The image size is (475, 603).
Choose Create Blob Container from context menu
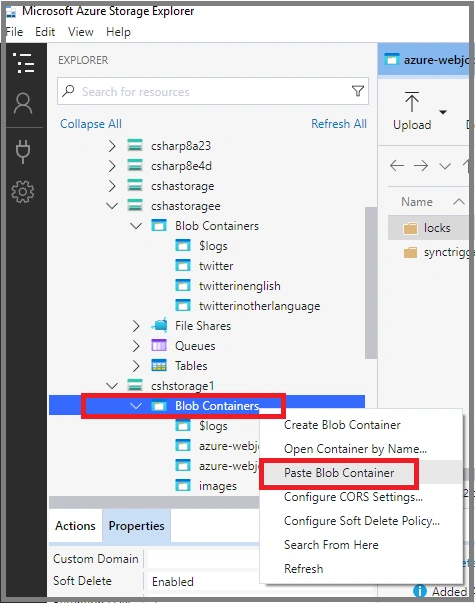coord(361,425)
